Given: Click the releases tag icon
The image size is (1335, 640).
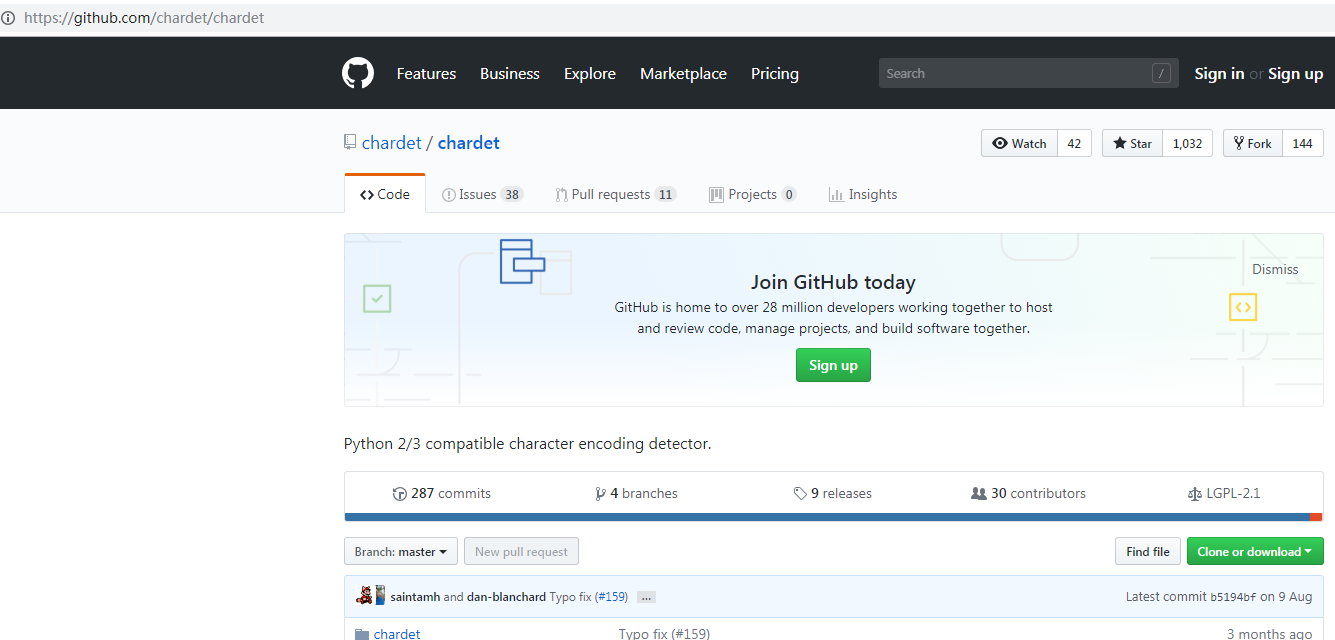Looking at the screenshot, I should click(x=800, y=494).
